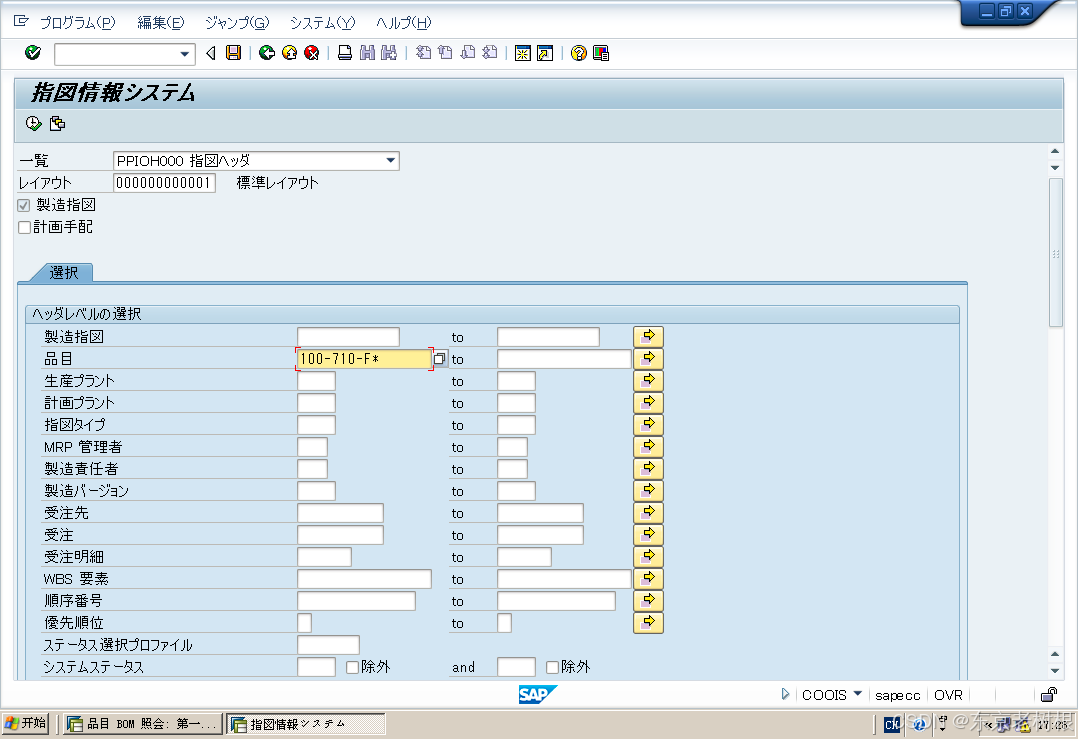Open multiple selection for 製造指図 row
Screen dimensions: 1078x739
point(648,337)
